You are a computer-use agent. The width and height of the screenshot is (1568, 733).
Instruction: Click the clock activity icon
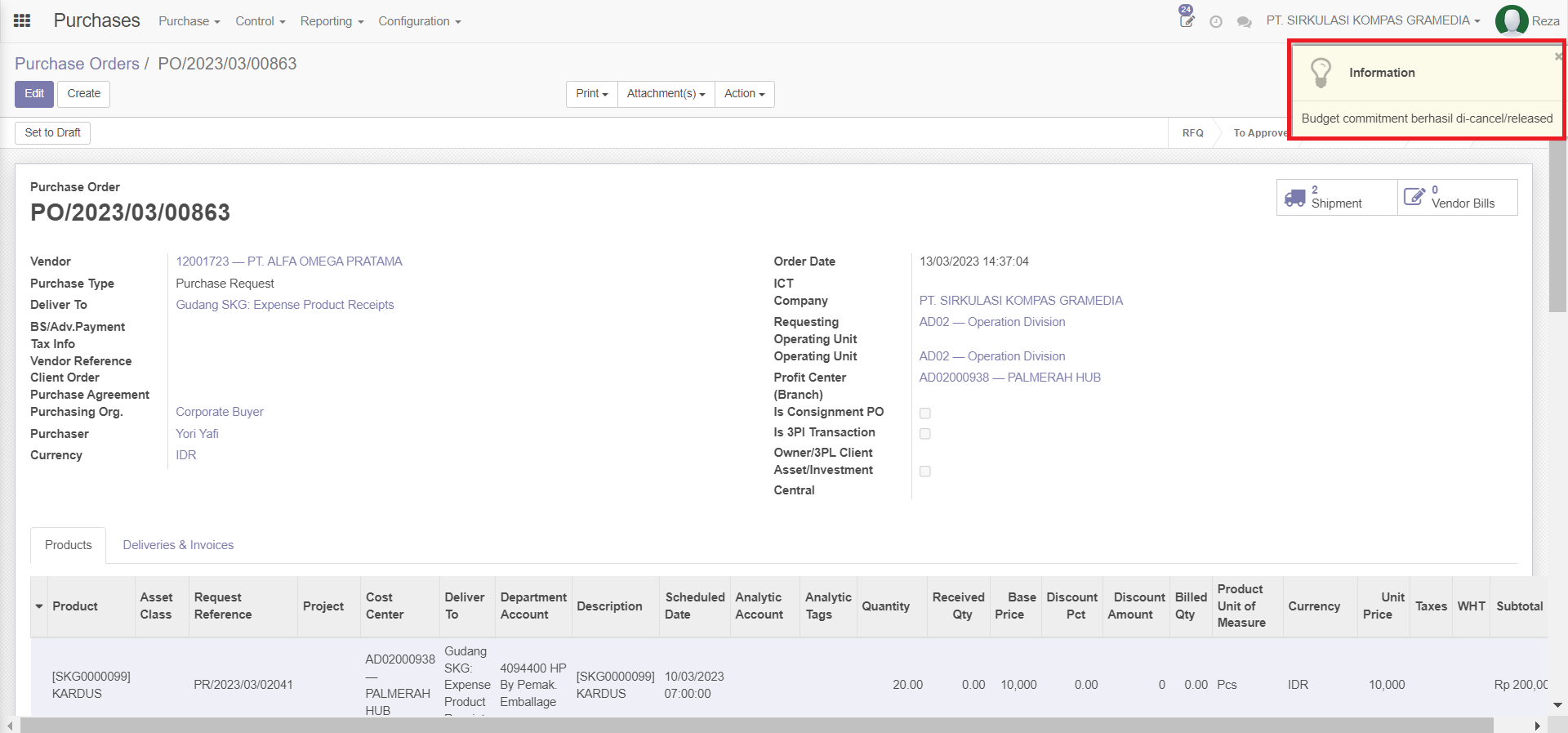pos(1216,22)
